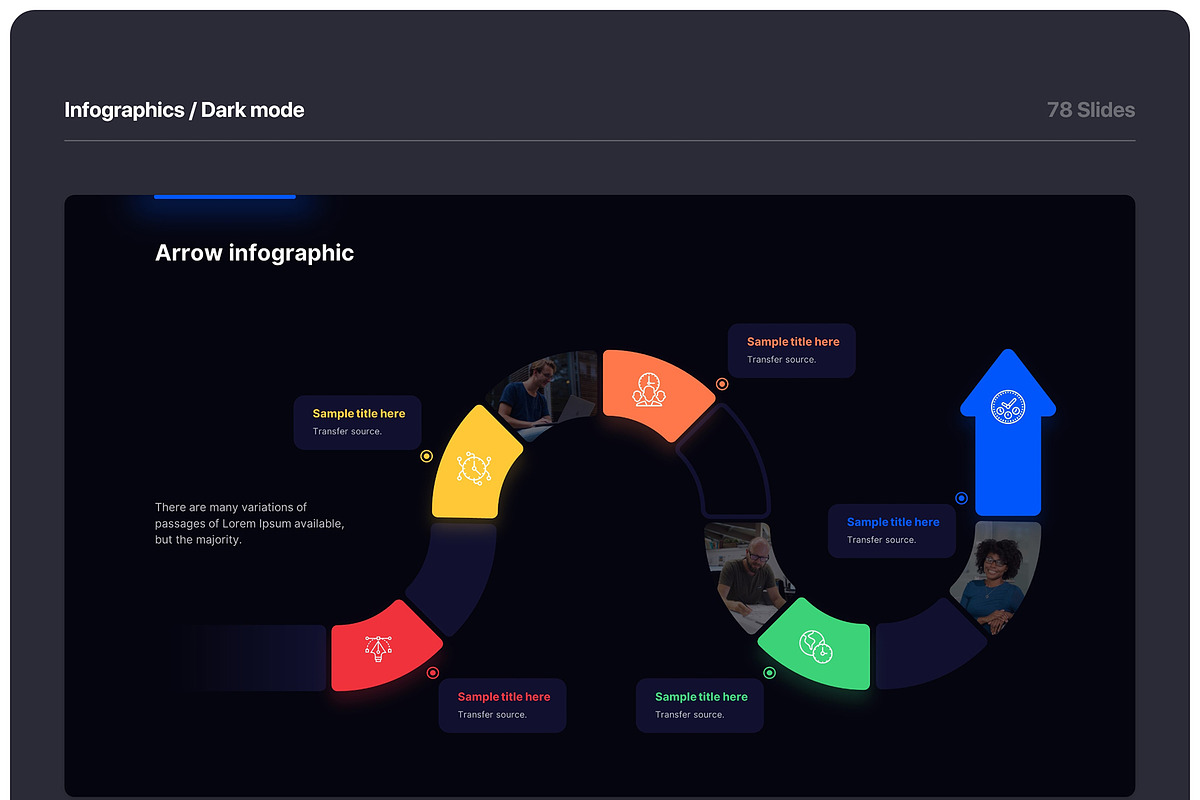Screen dimensions: 1200x800
Task: Select the green 'Sample title here' text
Action: tap(701, 697)
